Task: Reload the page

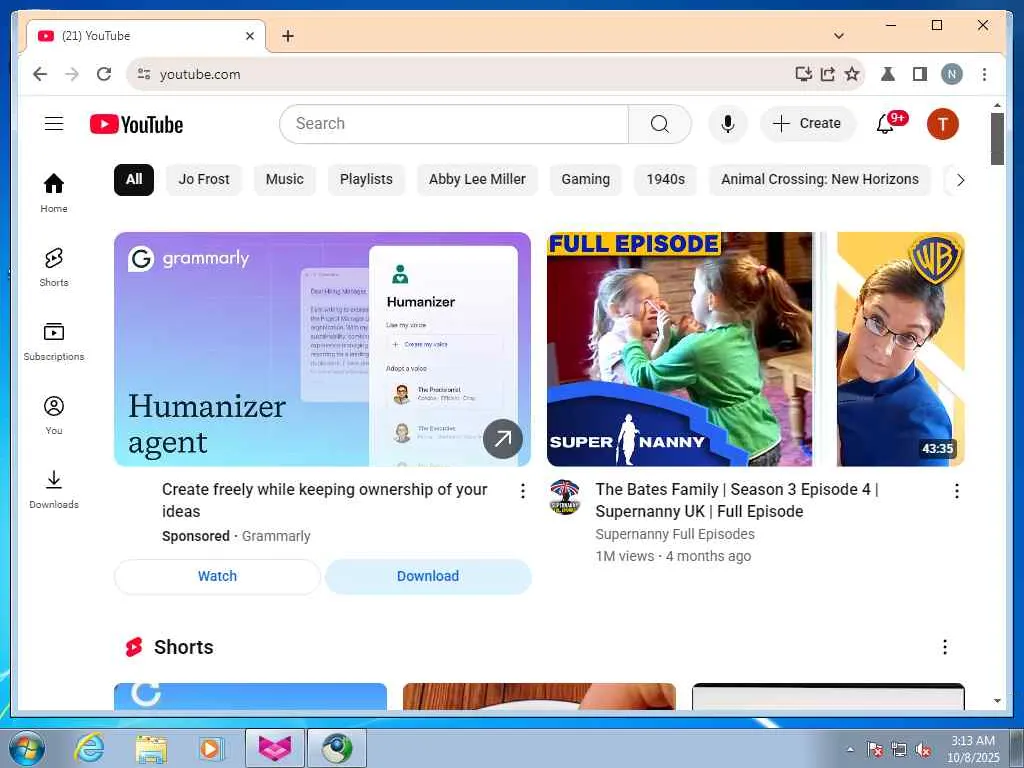Action: coord(104,74)
